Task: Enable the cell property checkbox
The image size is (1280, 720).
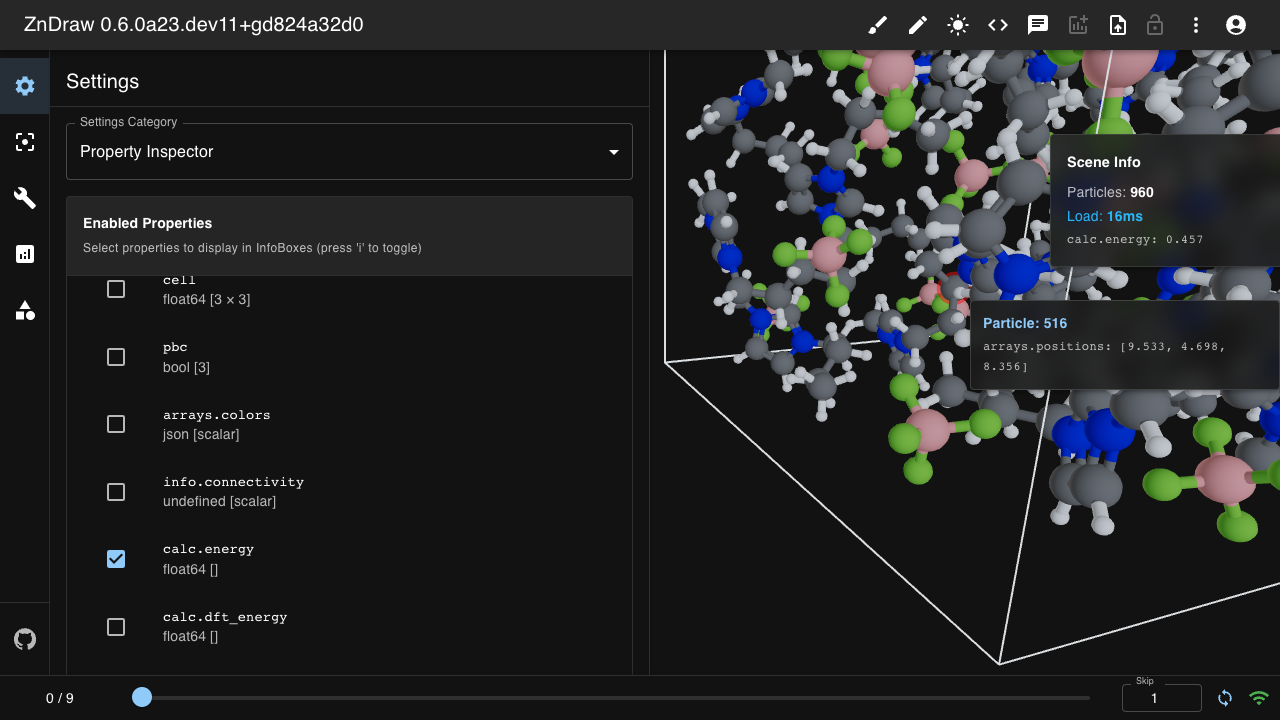Action: click(x=116, y=289)
